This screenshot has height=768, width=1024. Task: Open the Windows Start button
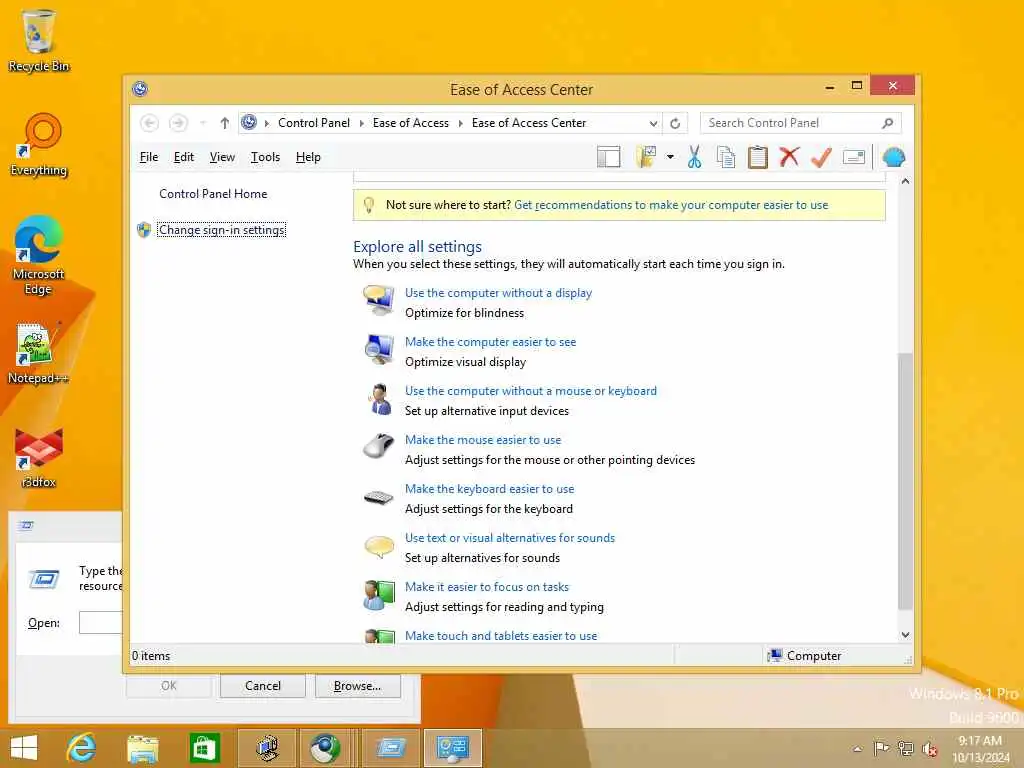click(24, 748)
